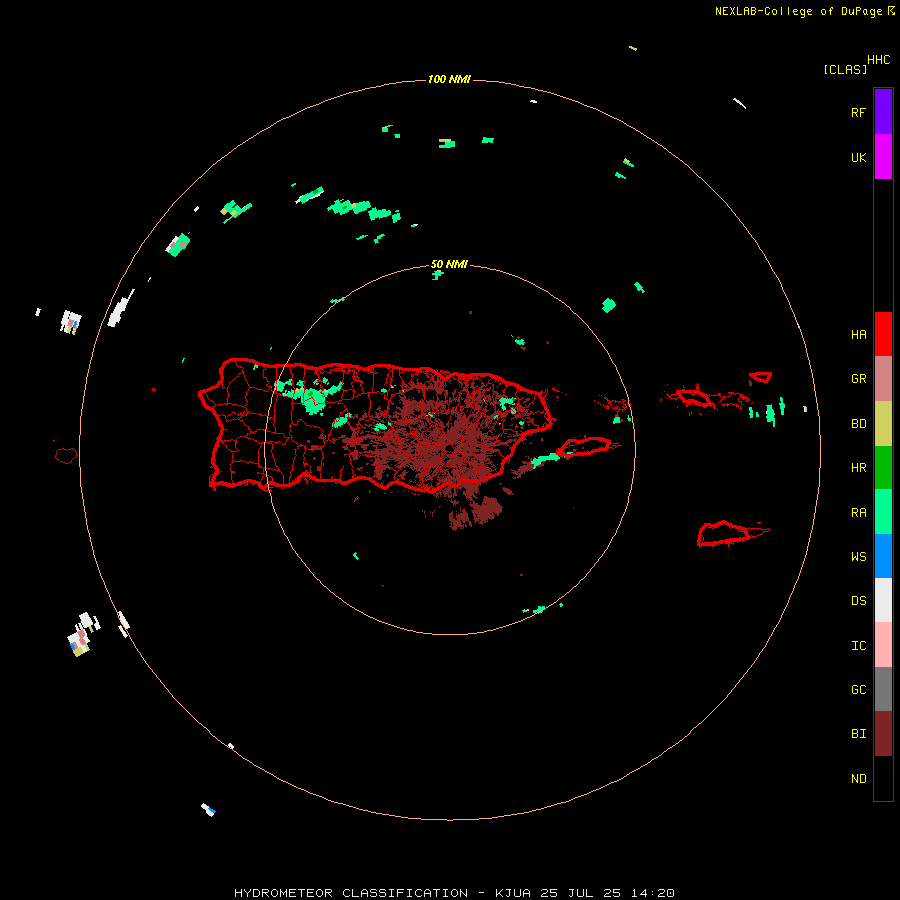The image size is (900, 900).
Task: Click the "BI" legend label
Action: pos(859,734)
